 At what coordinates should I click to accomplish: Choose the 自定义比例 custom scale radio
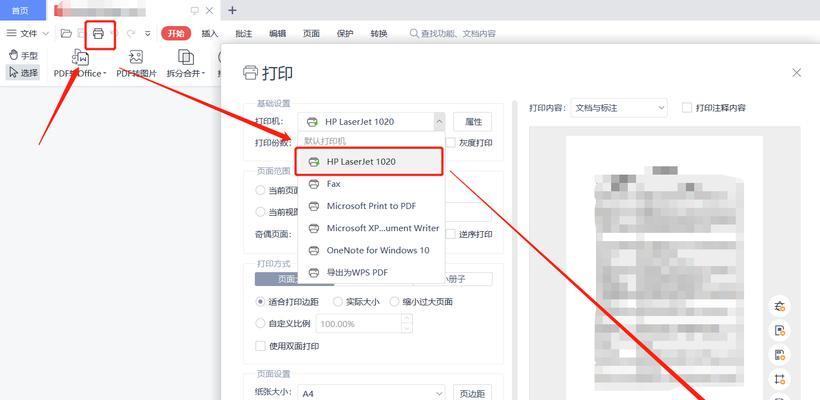(260, 324)
